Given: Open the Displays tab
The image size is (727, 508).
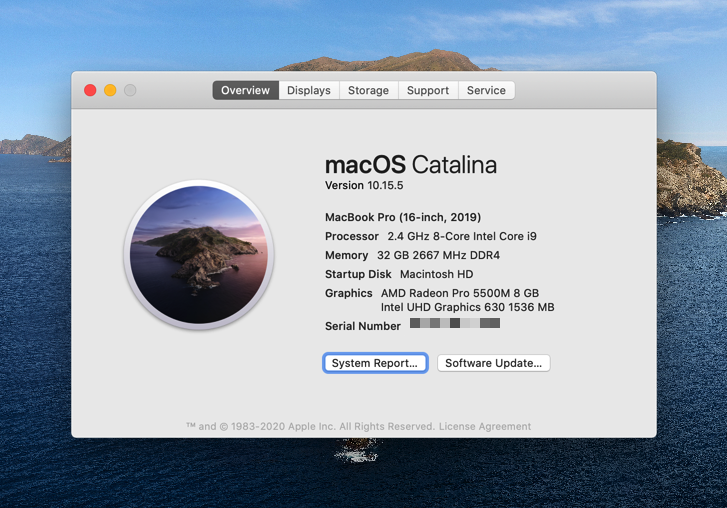Looking at the screenshot, I should (x=309, y=90).
